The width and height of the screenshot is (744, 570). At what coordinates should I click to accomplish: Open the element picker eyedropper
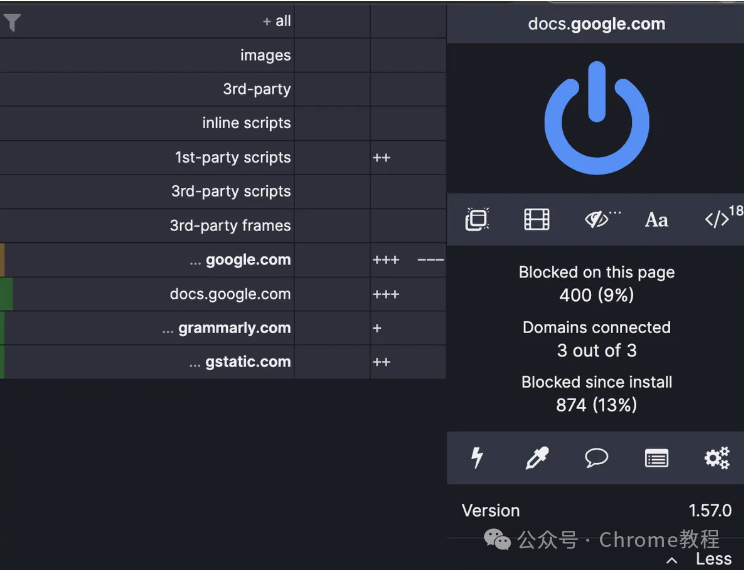(x=537, y=458)
